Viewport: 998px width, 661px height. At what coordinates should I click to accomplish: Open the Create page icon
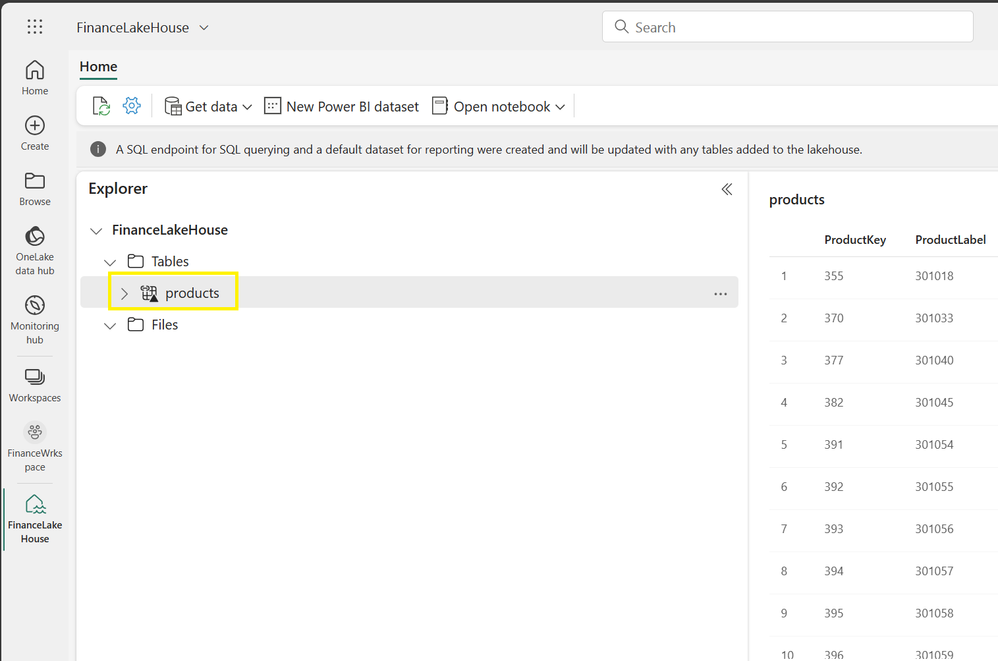click(35, 133)
